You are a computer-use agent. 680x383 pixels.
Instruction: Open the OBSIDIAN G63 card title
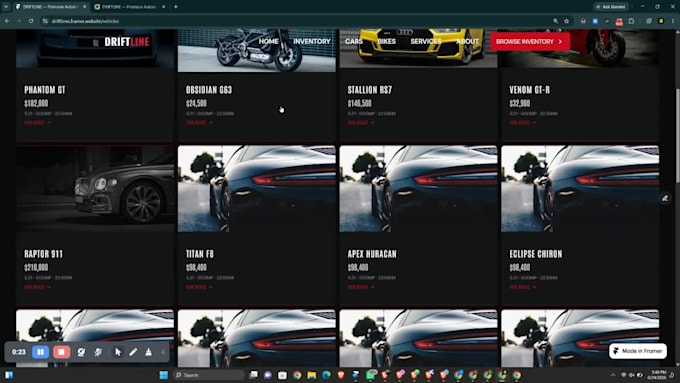209,90
